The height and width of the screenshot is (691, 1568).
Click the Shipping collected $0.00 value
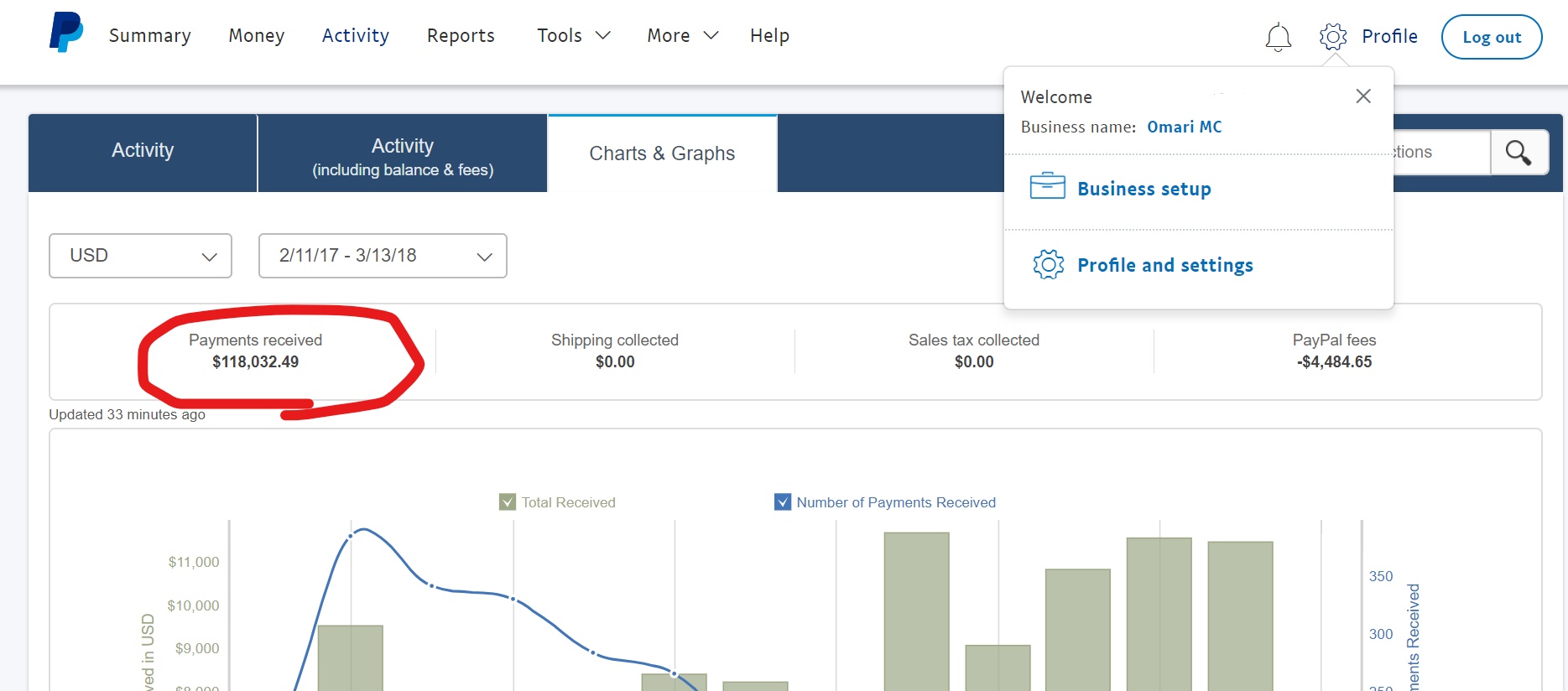(615, 361)
